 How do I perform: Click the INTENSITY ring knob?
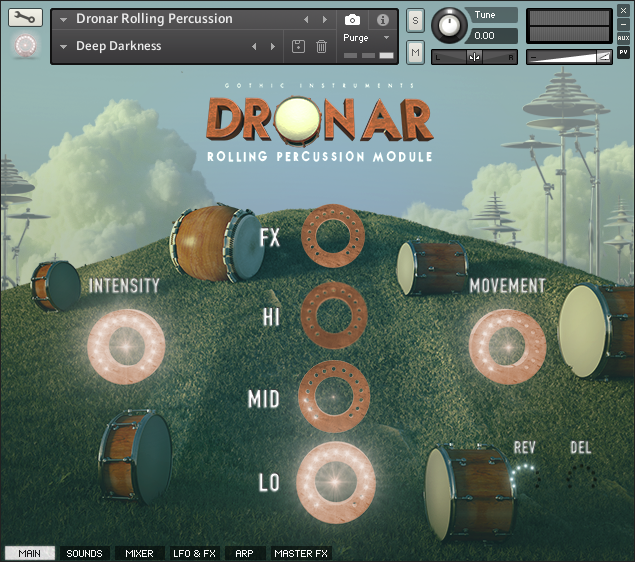click(x=126, y=346)
